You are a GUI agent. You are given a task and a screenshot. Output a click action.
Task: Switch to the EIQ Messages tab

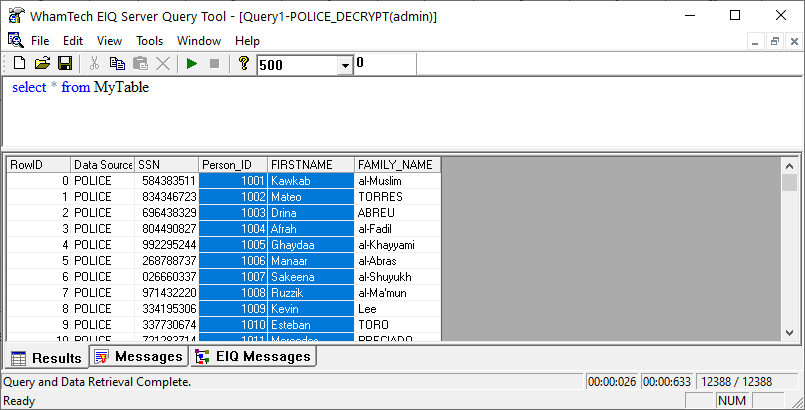253,356
